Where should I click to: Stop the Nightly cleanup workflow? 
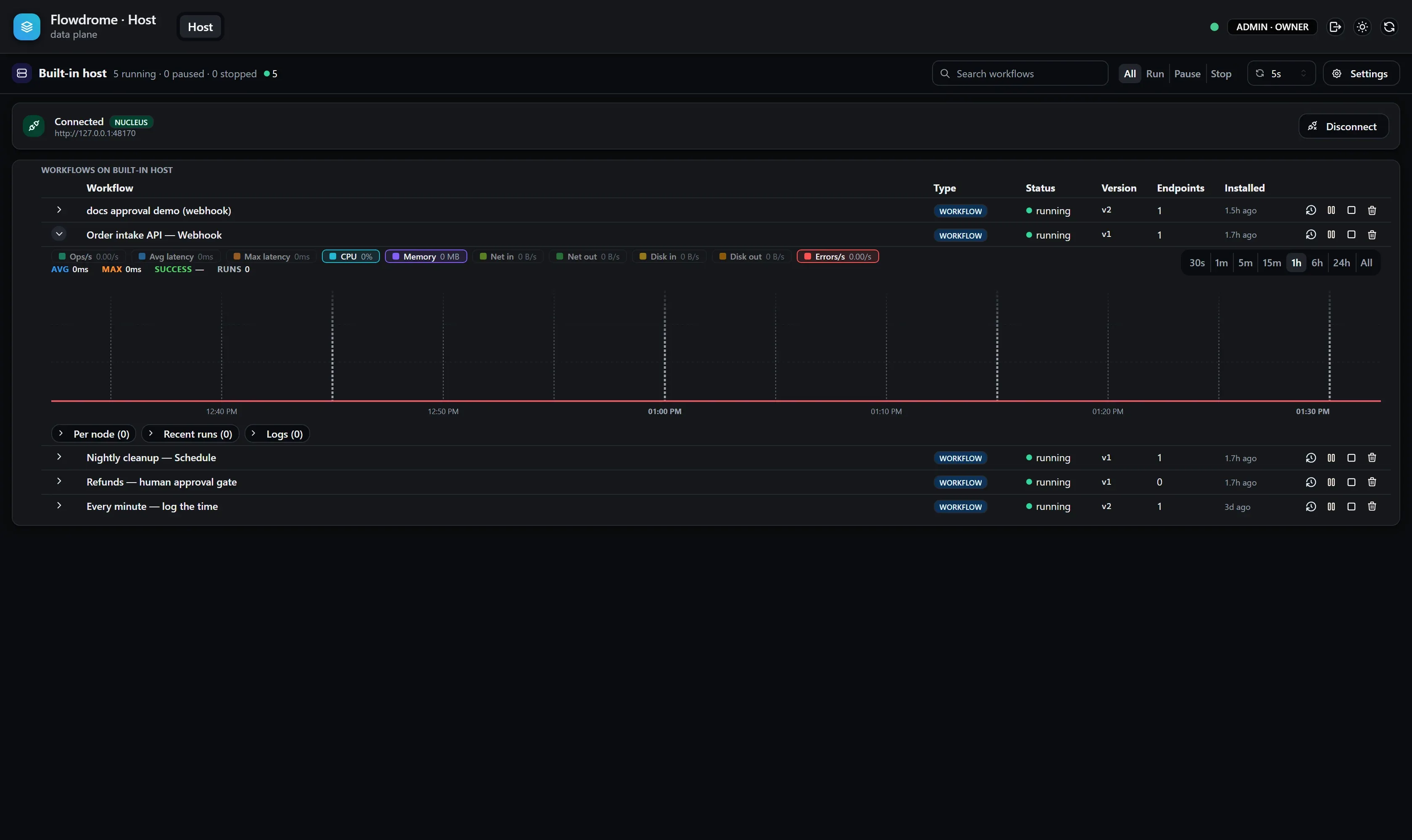1351,457
